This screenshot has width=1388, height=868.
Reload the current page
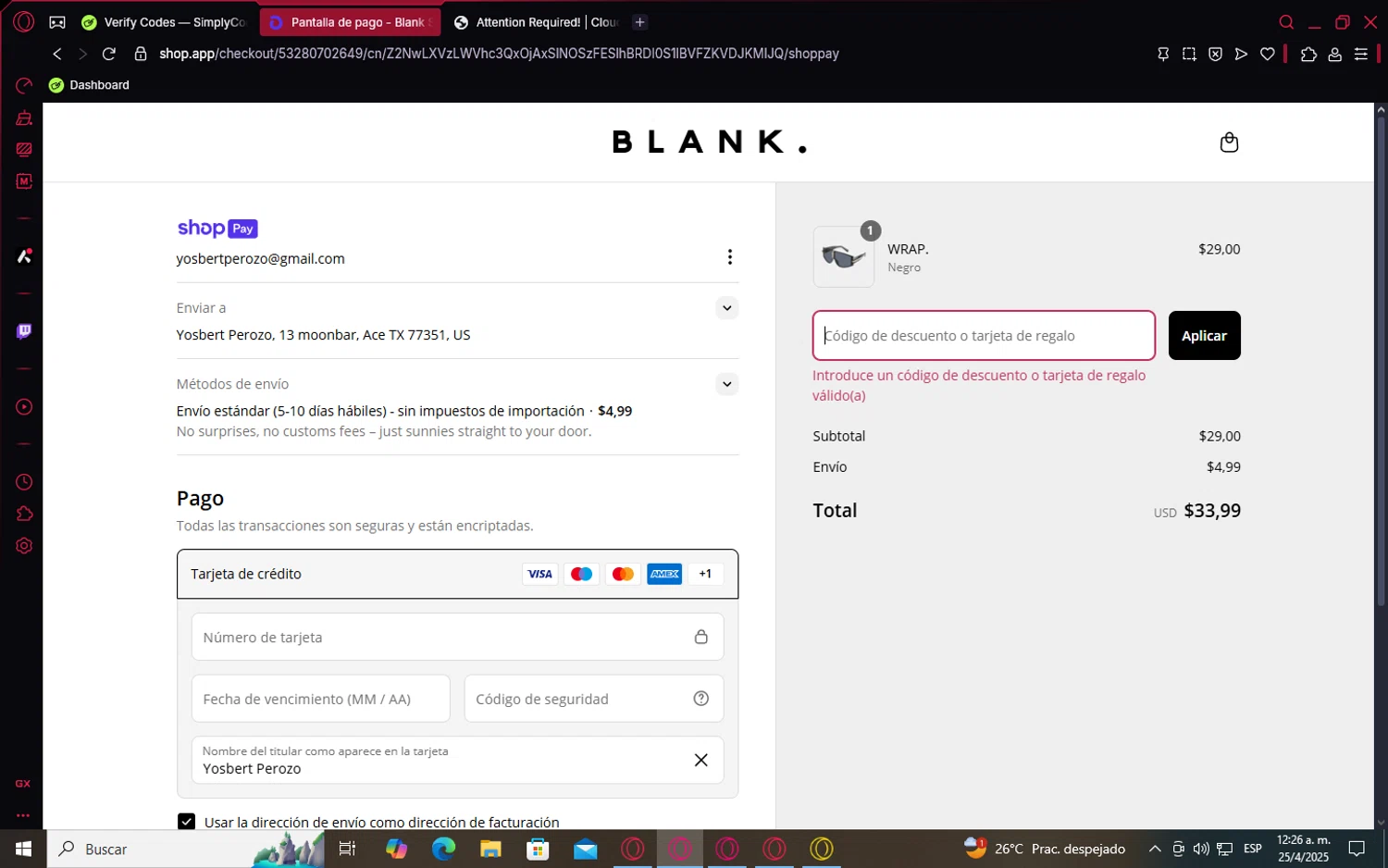pos(109,54)
